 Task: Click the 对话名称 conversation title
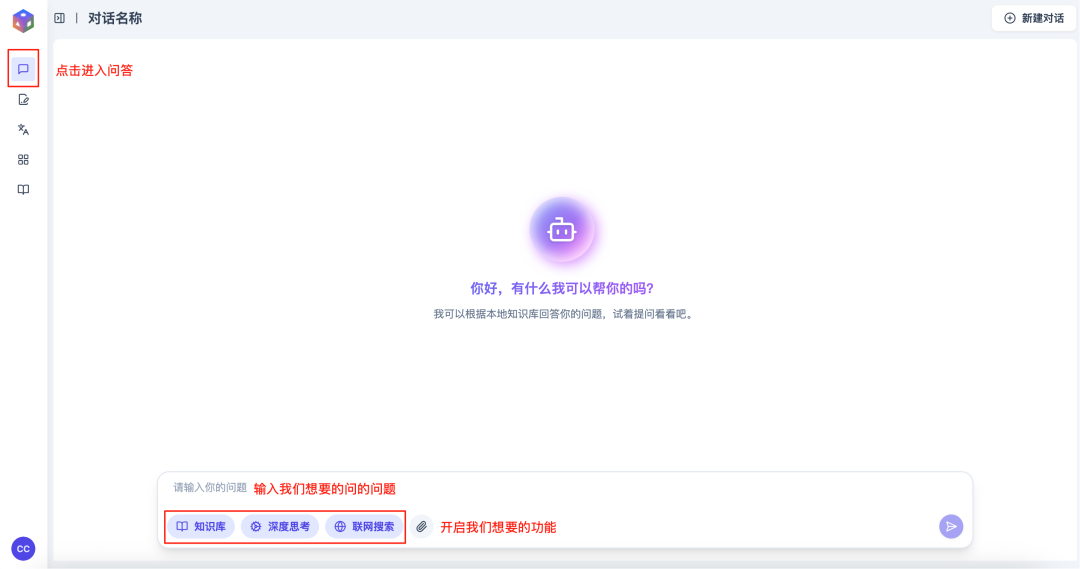(115, 19)
